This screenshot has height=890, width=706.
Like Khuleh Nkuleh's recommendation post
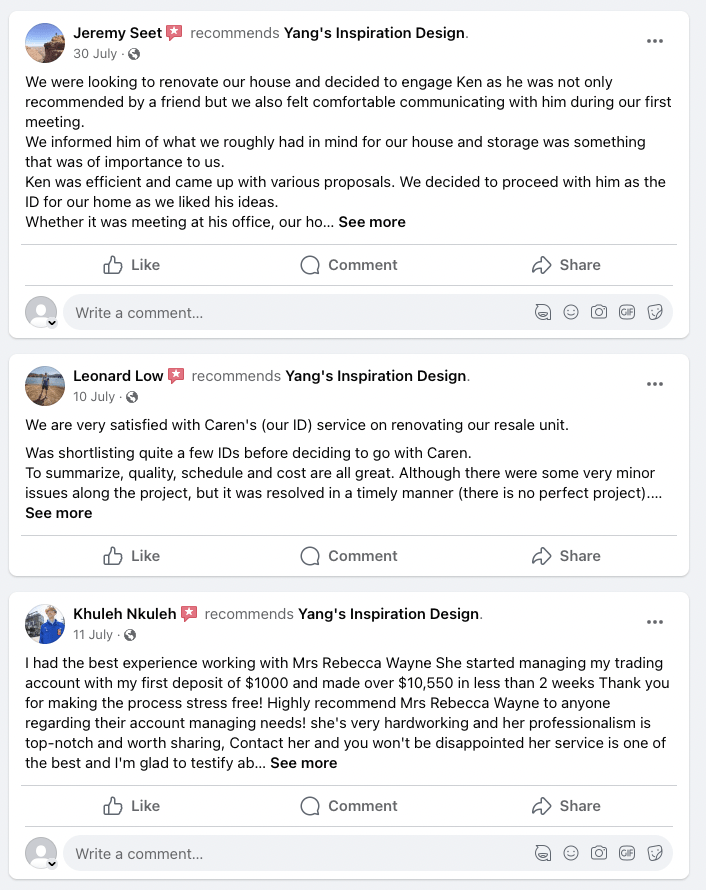click(132, 806)
